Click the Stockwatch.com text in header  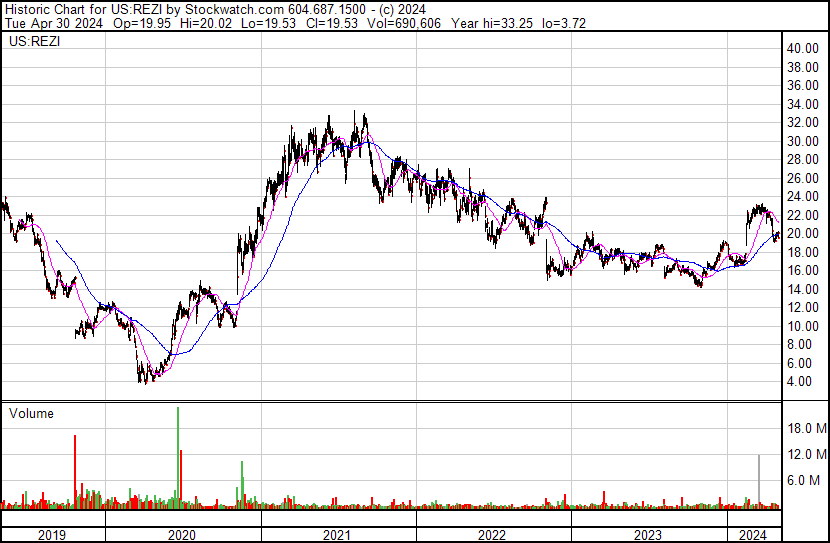click(x=234, y=10)
